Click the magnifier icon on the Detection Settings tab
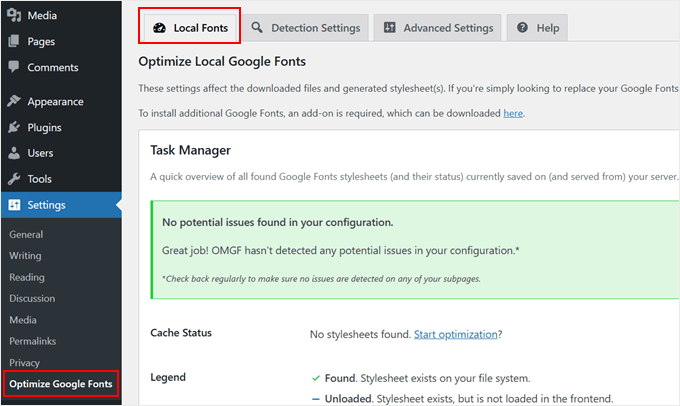680x406 pixels. tap(257, 27)
